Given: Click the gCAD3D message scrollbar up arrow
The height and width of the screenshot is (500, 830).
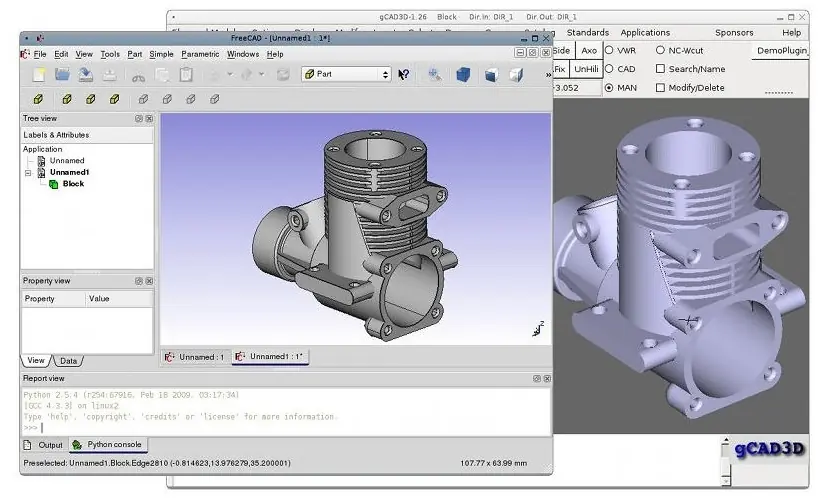Looking at the screenshot, I should tap(726, 440).
